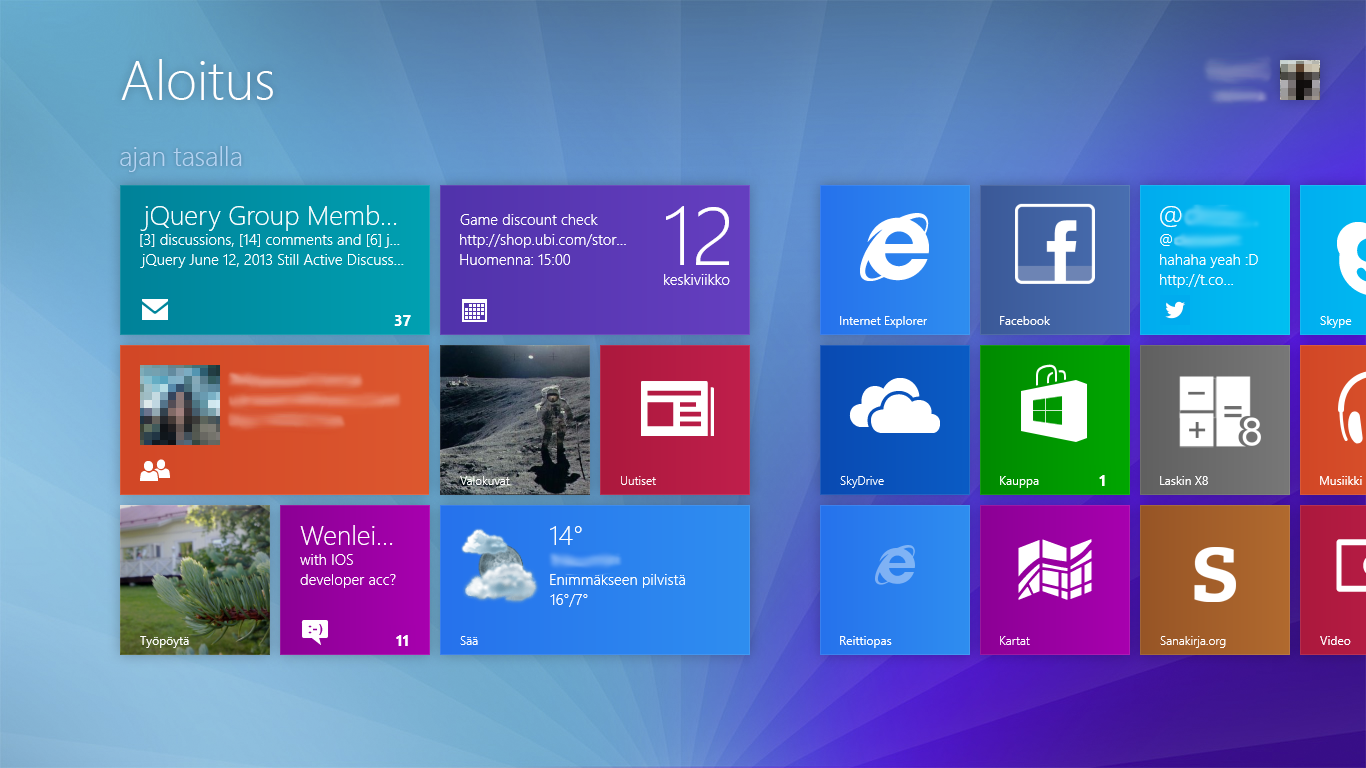
Task: Click the 'keskiviikko' weekday label
Action: (696, 280)
